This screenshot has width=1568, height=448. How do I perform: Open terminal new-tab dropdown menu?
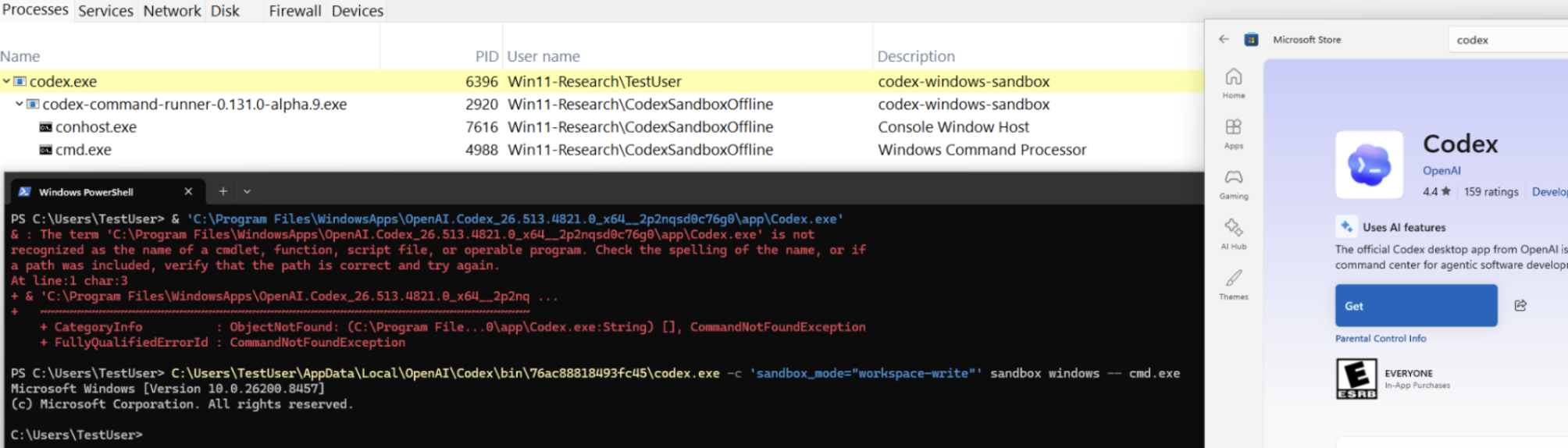(247, 191)
